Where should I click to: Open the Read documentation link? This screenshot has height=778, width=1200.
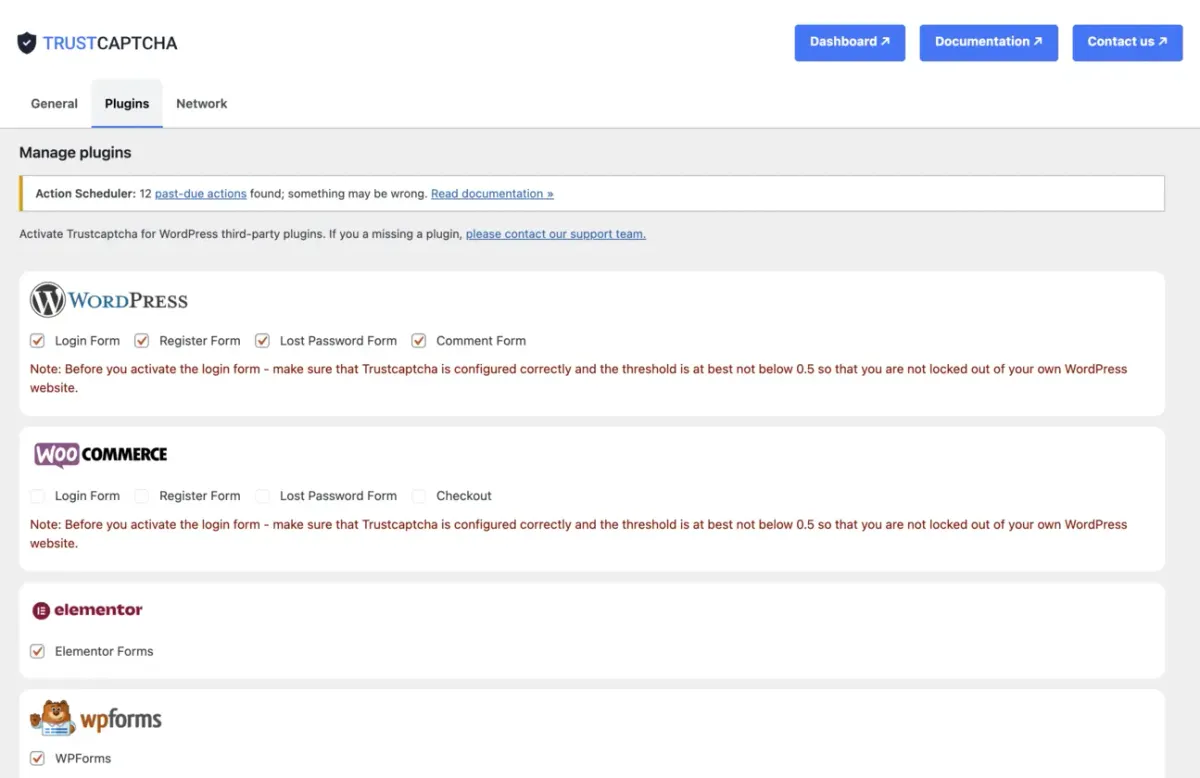492,193
